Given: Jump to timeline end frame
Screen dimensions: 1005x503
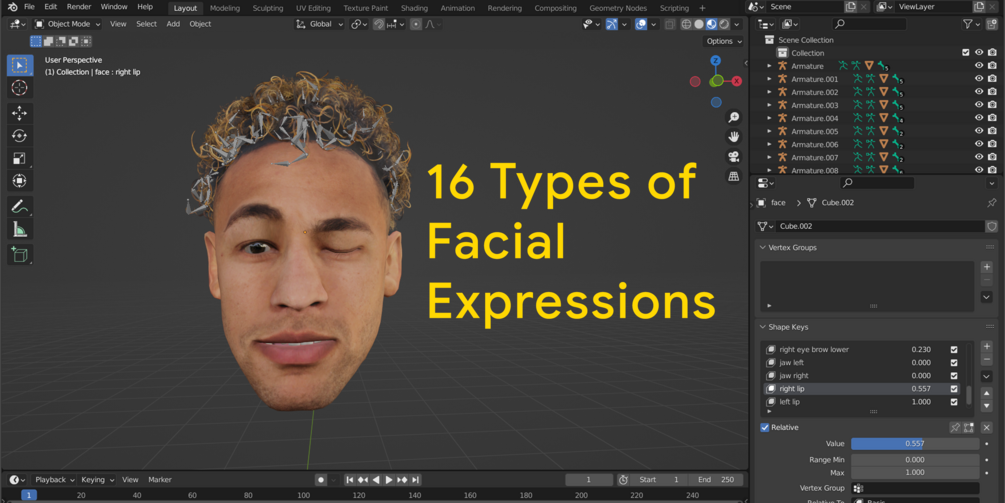Looking at the screenshot, I should point(415,480).
